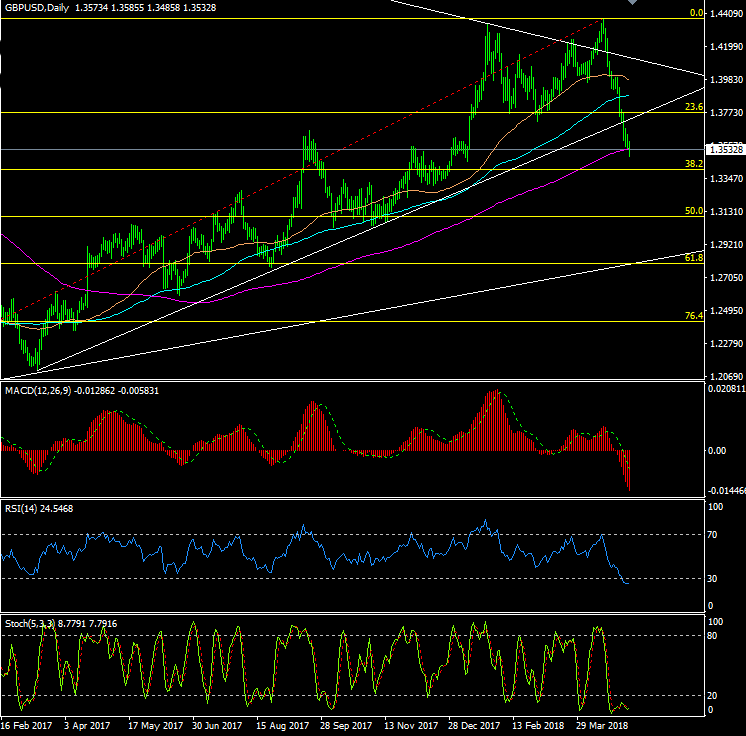This screenshot has width=746, height=736.
Task: Select the 50.0 Fibonacci retracement label
Action: (x=695, y=211)
